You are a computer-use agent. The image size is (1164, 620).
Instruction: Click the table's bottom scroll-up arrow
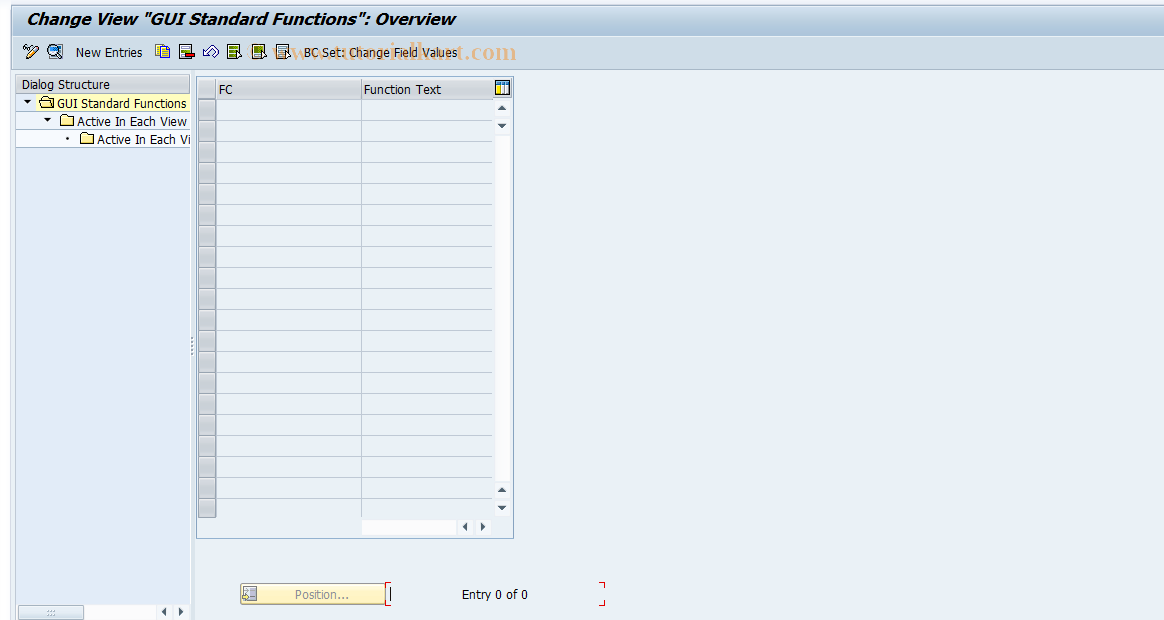[x=502, y=490]
